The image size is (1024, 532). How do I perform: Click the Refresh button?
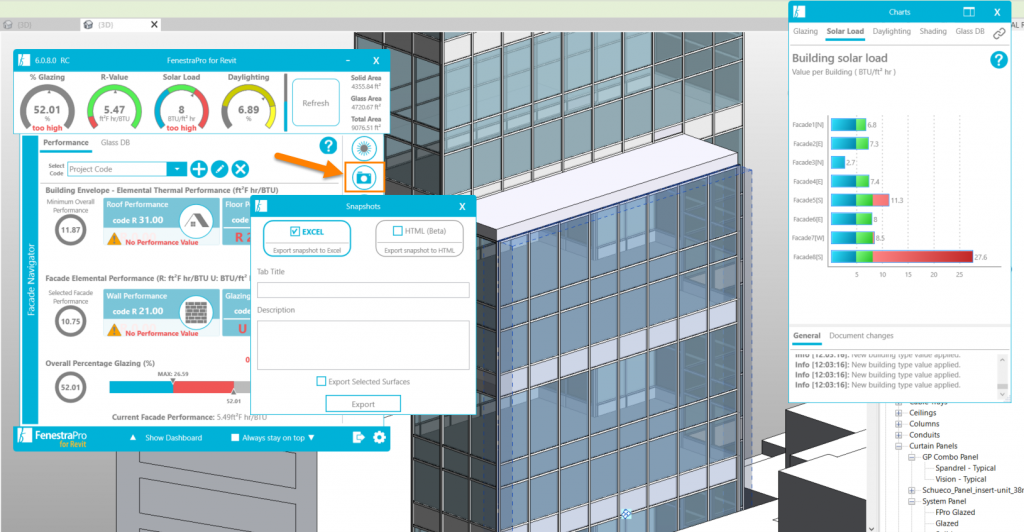315,102
